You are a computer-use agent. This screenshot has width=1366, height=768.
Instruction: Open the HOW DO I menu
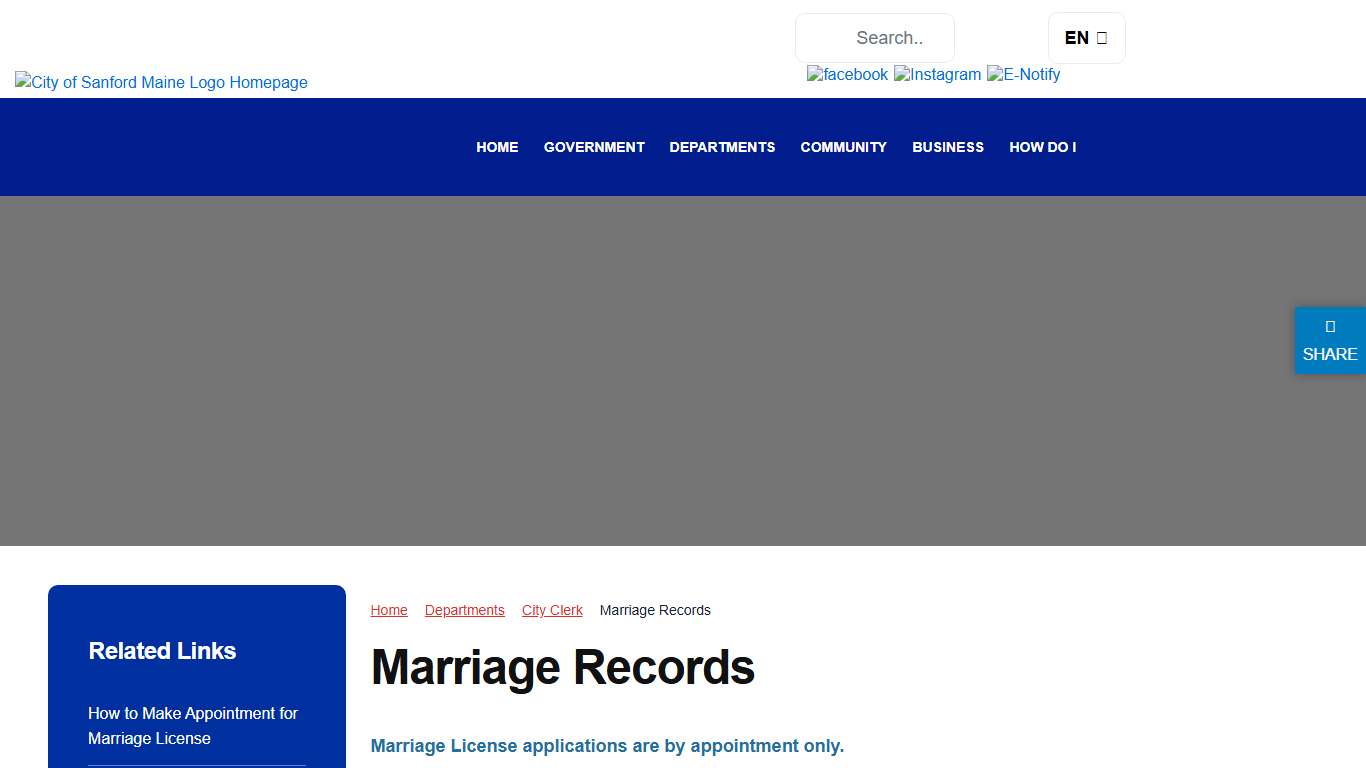click(x=1042, y=147)
